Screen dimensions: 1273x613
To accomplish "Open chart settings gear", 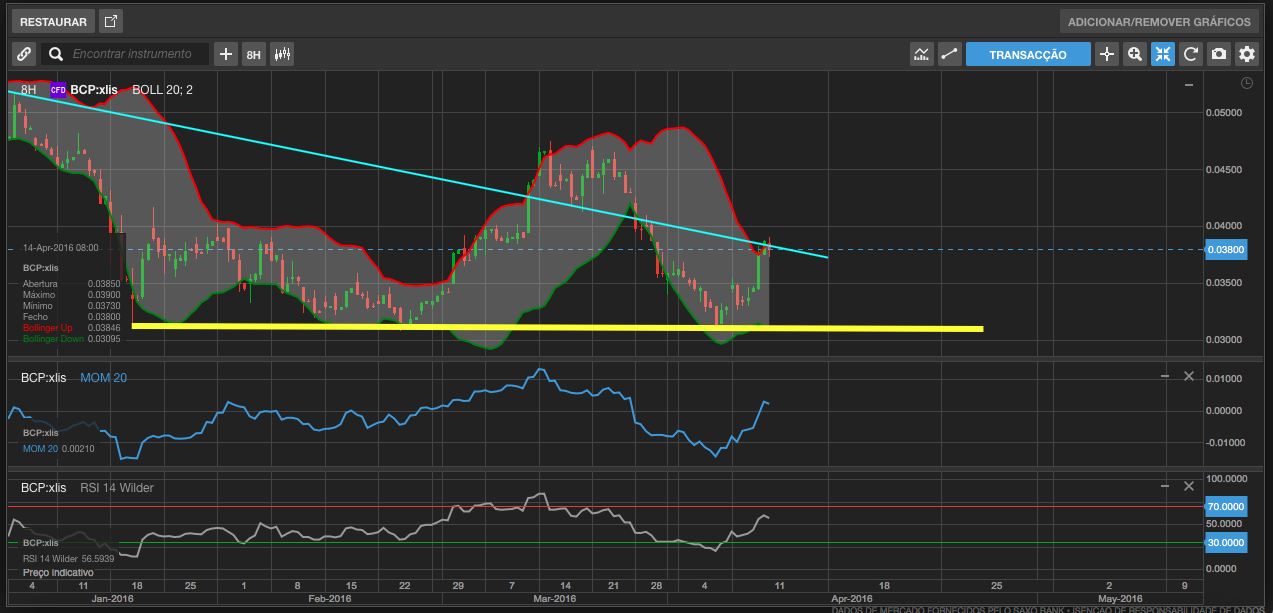I will pos(1246,54).
